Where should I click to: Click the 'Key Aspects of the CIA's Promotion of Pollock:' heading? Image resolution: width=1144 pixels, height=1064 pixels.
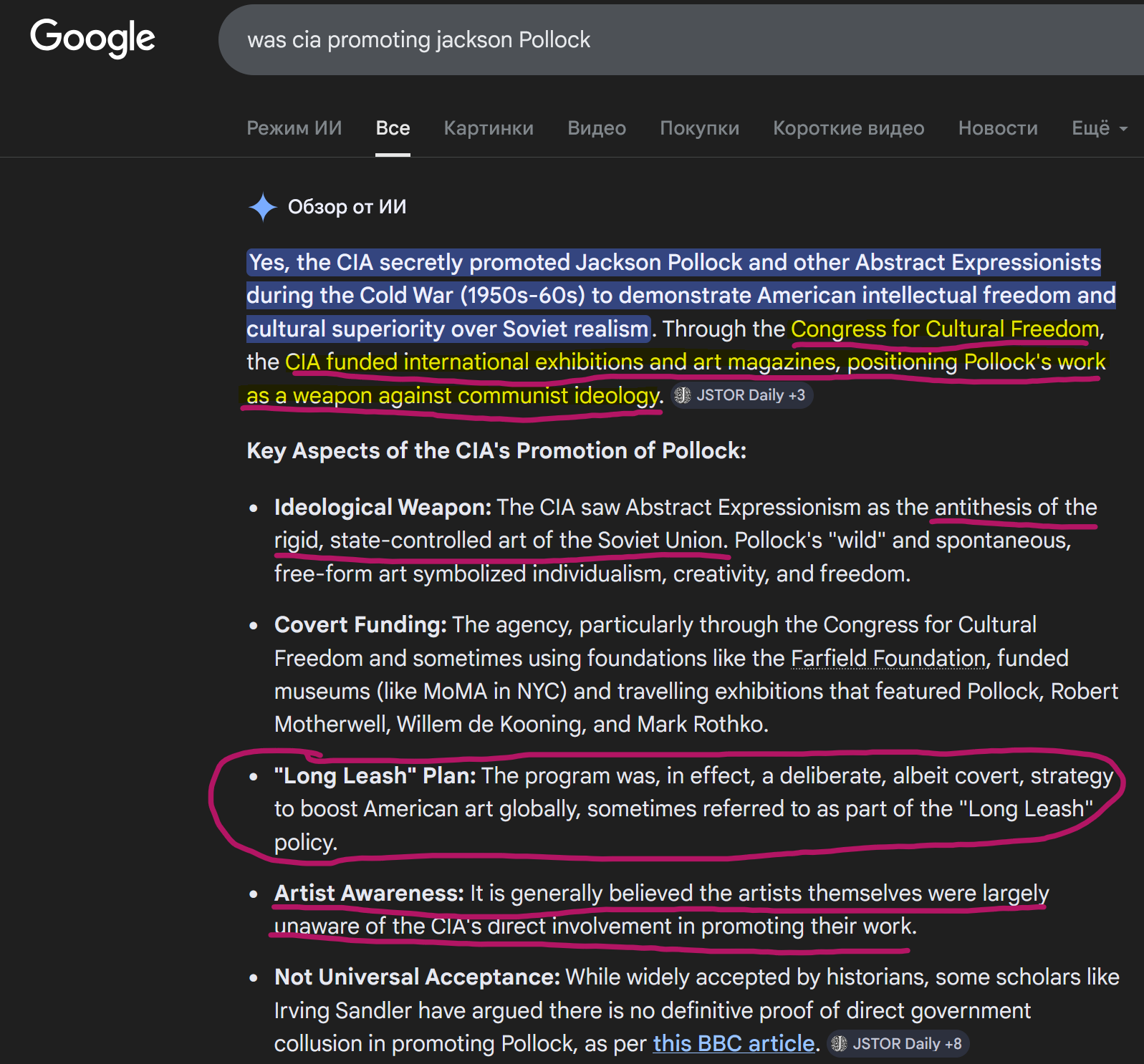tap(496, 450)
